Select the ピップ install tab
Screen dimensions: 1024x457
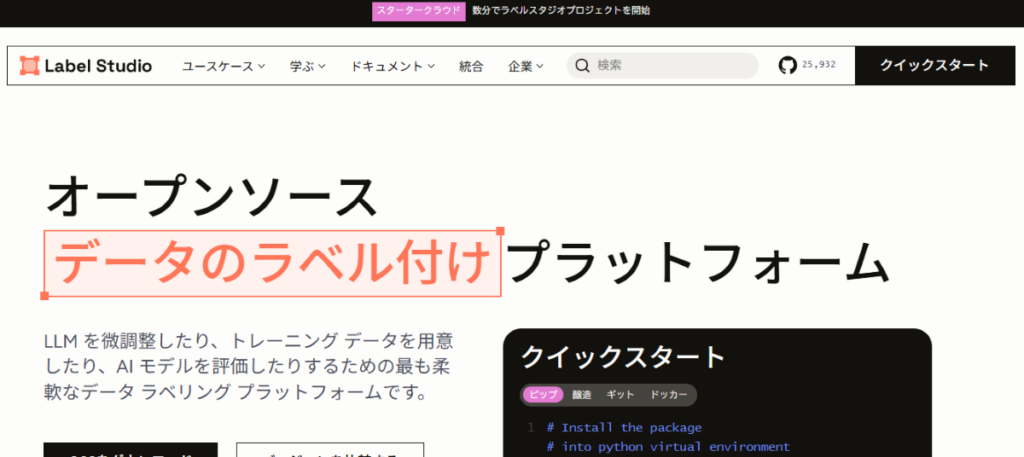click(542, 395)
